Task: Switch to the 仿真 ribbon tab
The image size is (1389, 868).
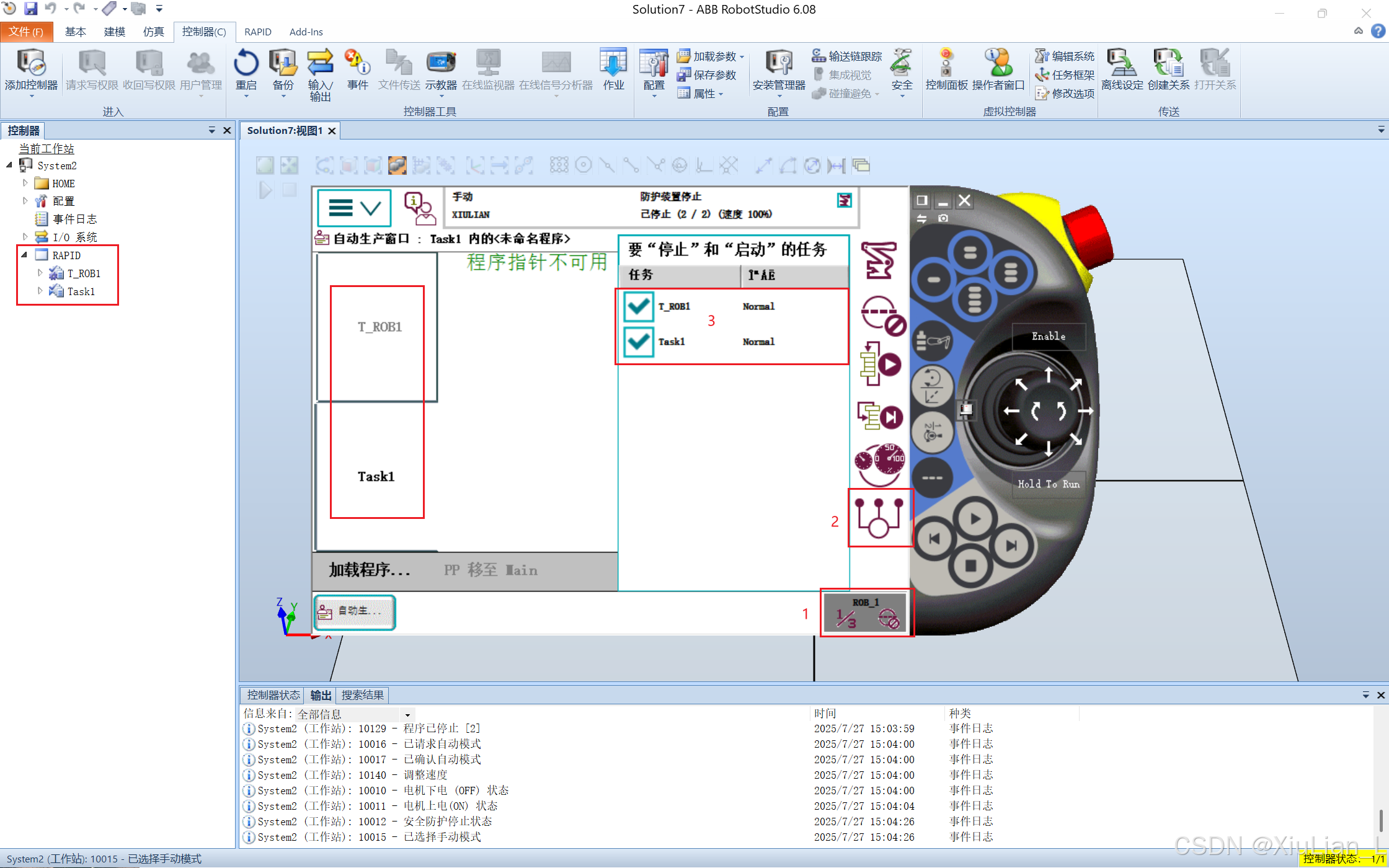Action: click(153, 32)
